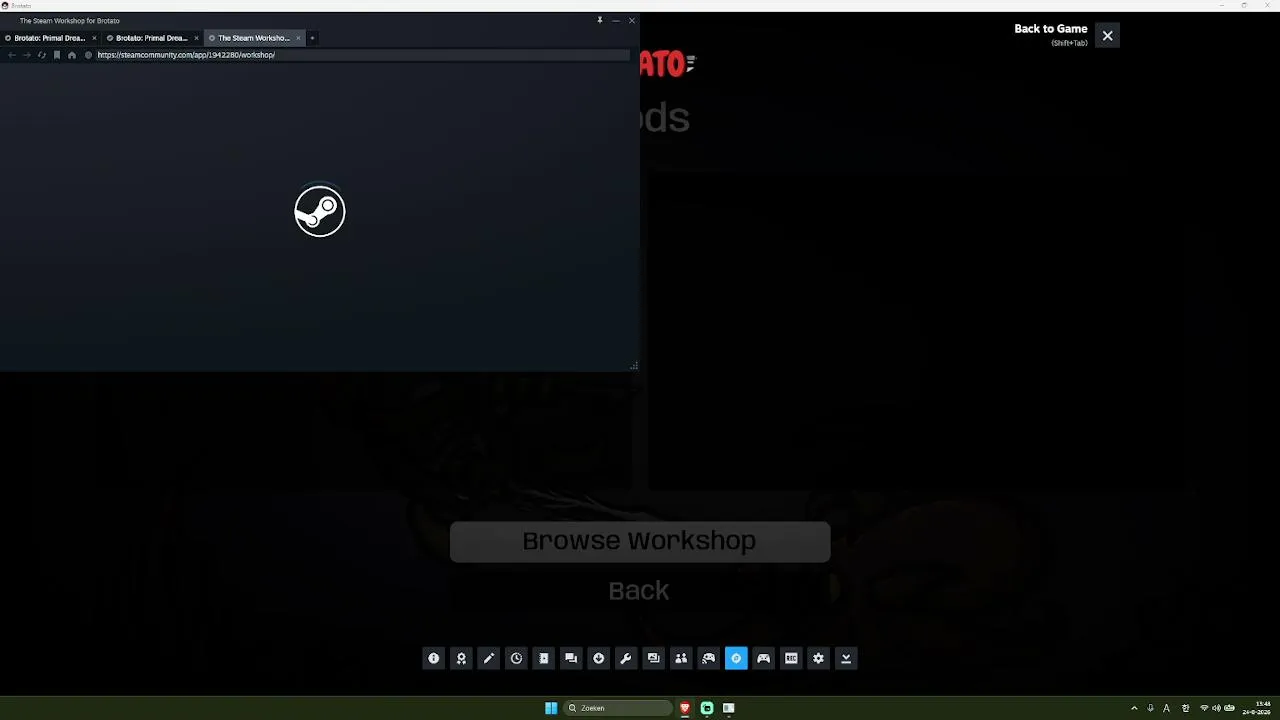Click the REC game recording icon
Screen dimensions: 1280x720
pyautogui.click(x=791, y=658)
